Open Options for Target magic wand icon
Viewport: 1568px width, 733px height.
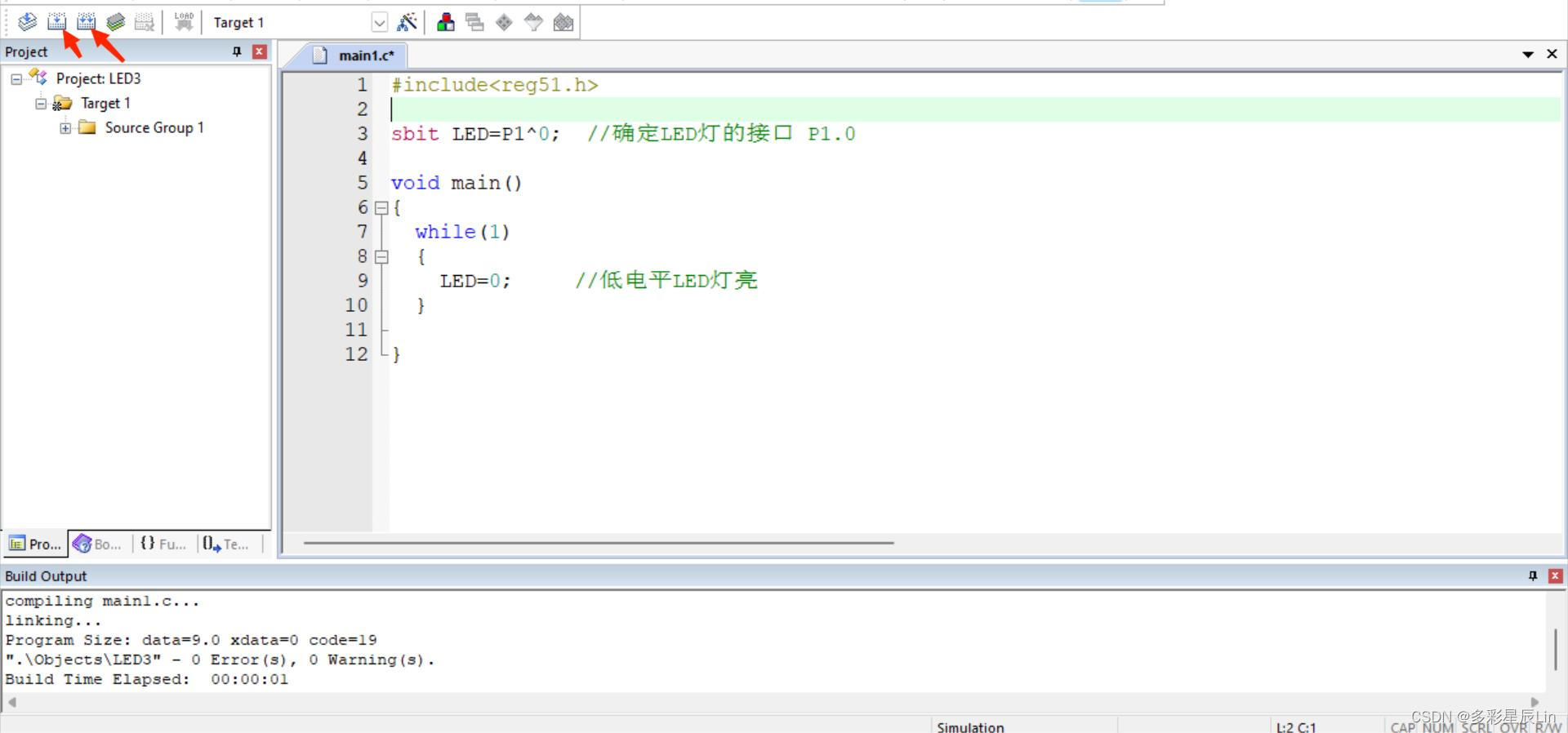407,22
